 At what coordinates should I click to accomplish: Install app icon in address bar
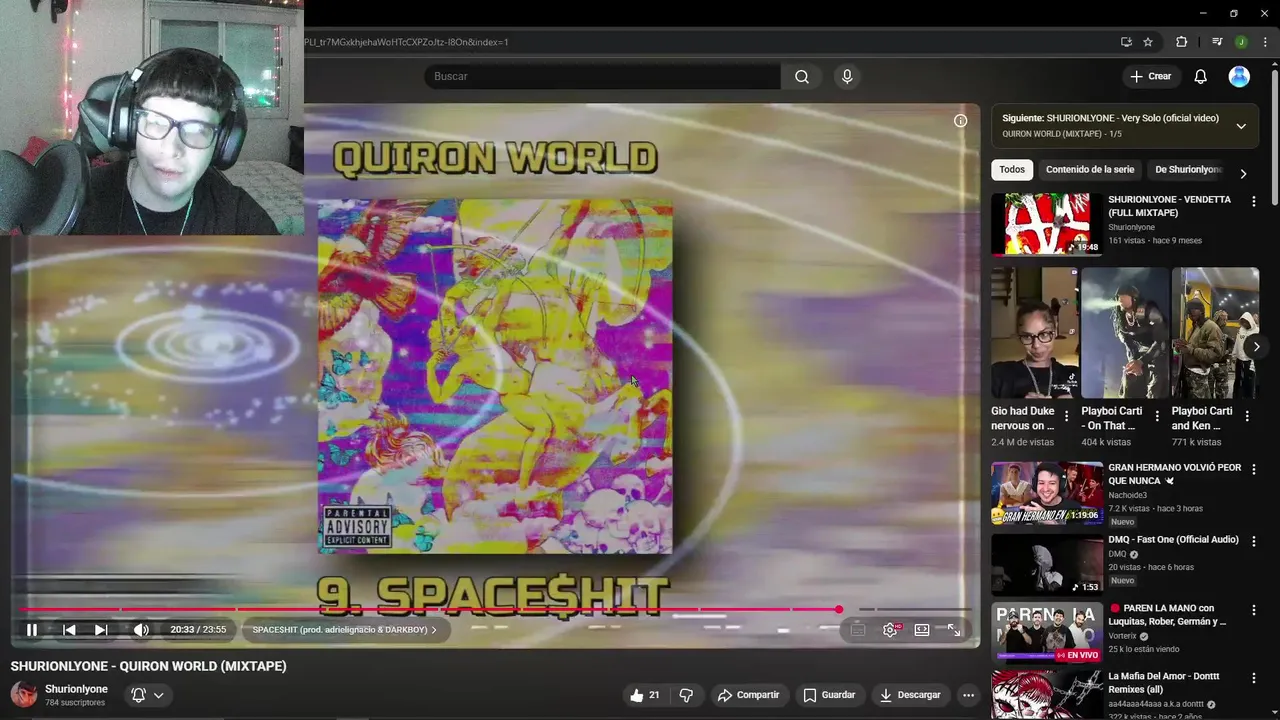(1126, 42)
